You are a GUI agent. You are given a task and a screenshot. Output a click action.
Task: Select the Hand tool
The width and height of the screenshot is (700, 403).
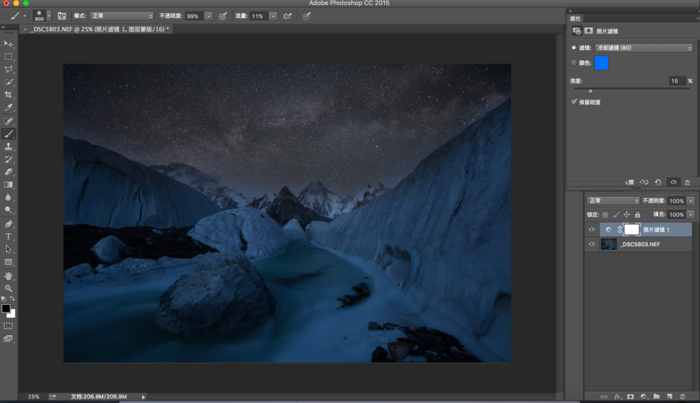coord(9,275)
